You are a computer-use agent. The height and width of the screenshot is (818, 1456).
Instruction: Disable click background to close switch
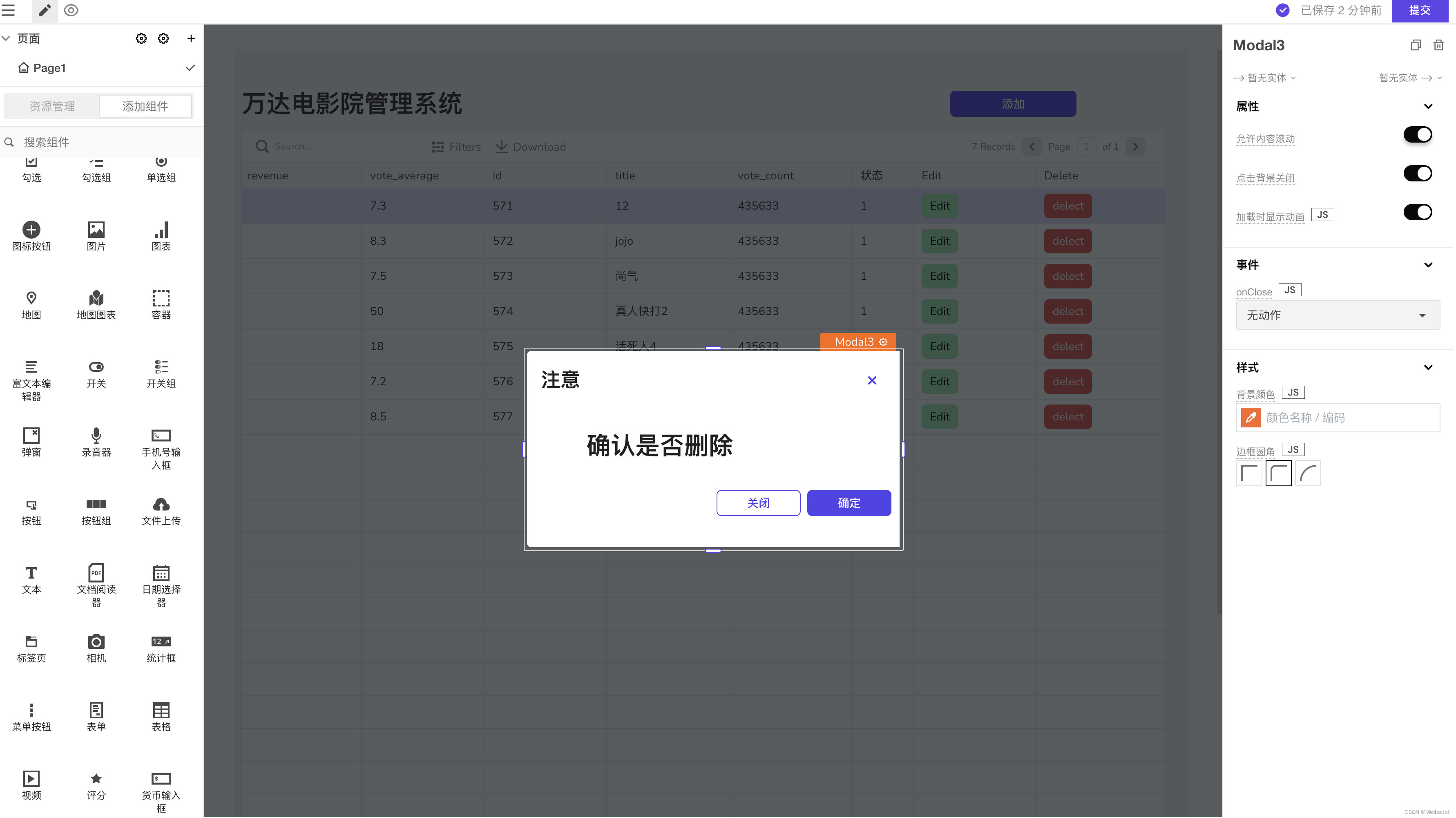pos(1417,174)
